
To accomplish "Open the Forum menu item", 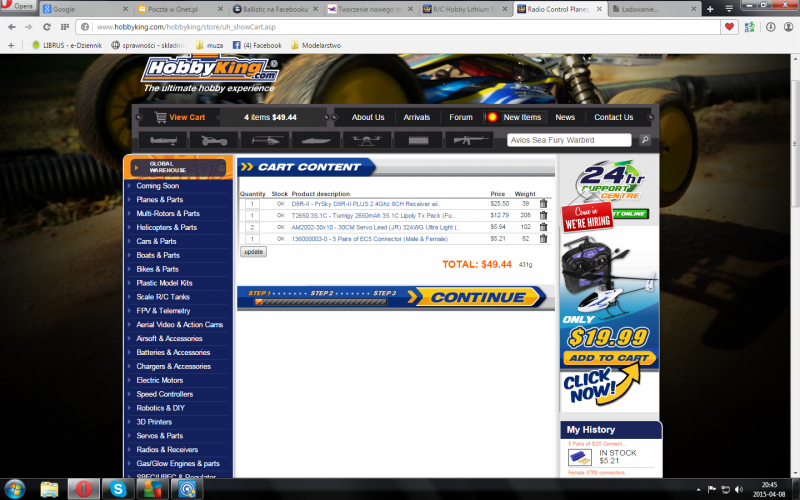I will pyautogui.click(x=461, y=117).
